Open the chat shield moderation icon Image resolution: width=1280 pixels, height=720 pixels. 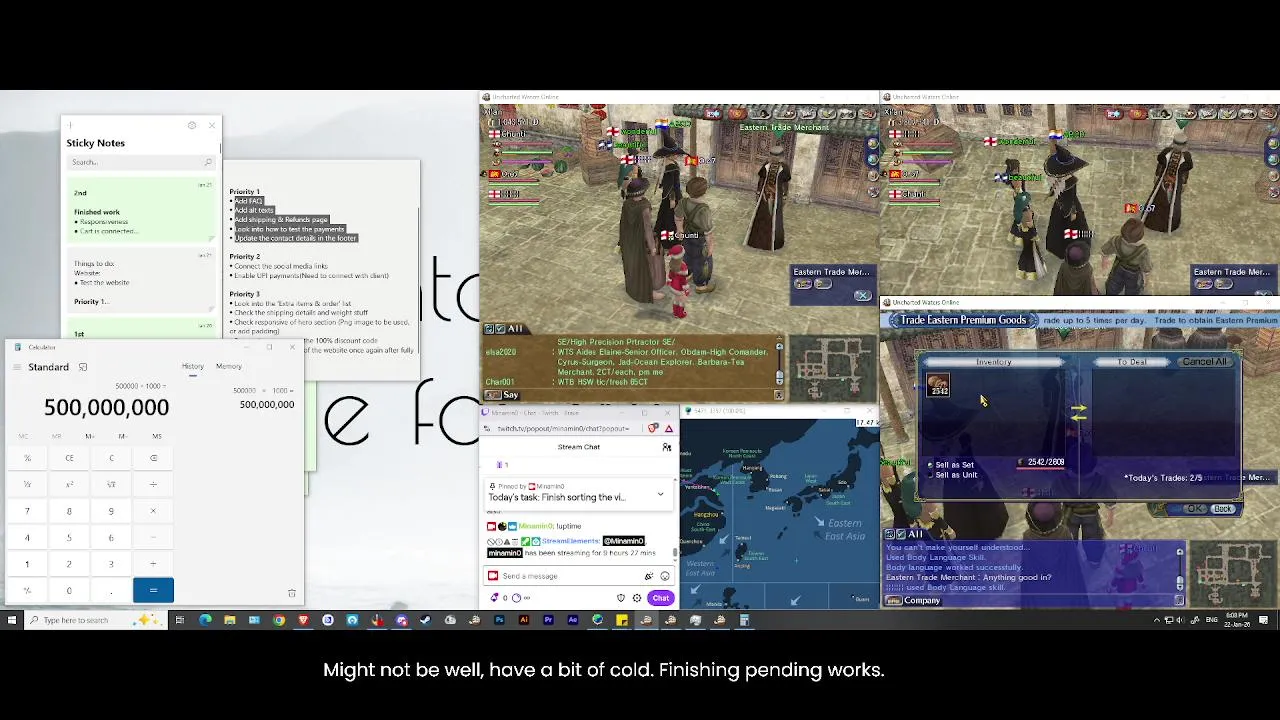click(621, 598)
